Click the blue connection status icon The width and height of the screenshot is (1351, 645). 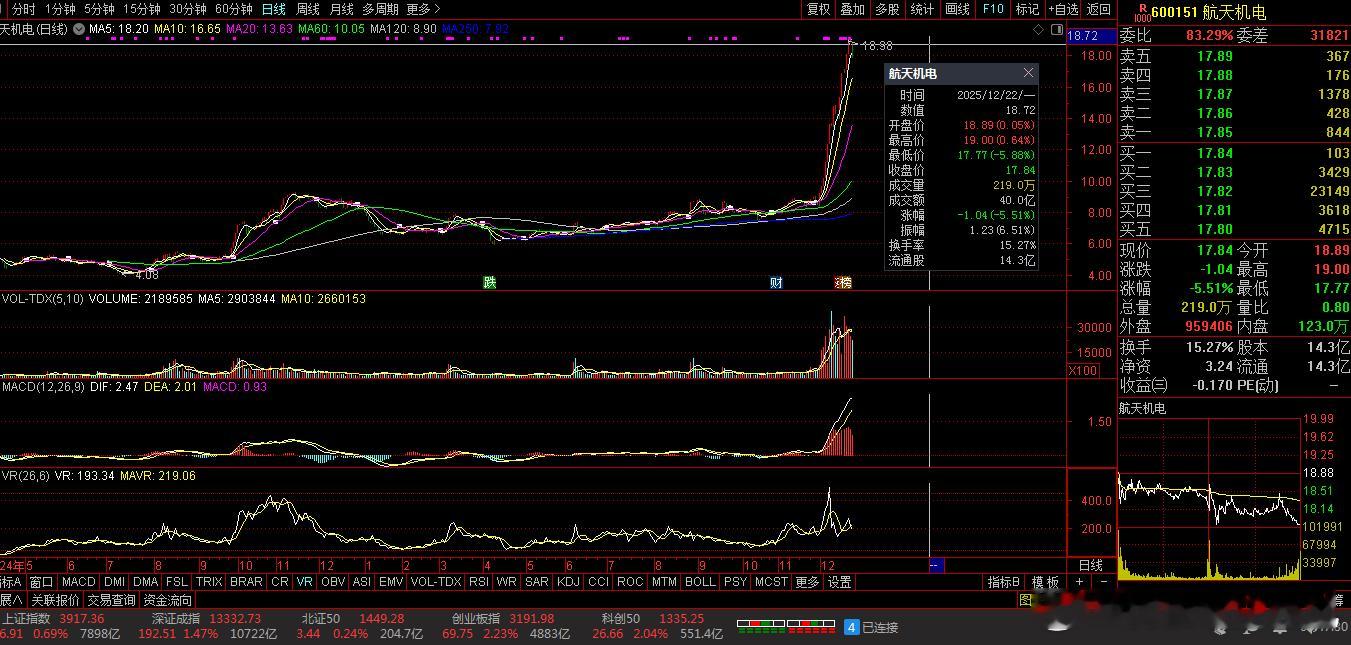(851, 627)
